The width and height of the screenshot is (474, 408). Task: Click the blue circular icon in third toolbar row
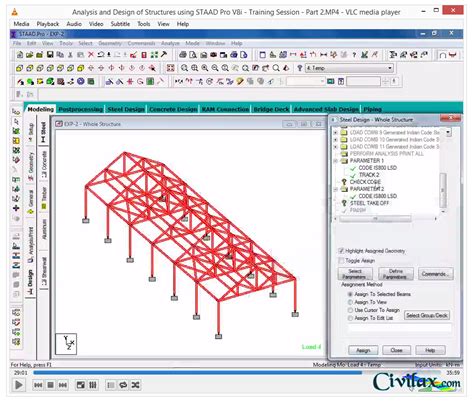click(x=81, y=81)
